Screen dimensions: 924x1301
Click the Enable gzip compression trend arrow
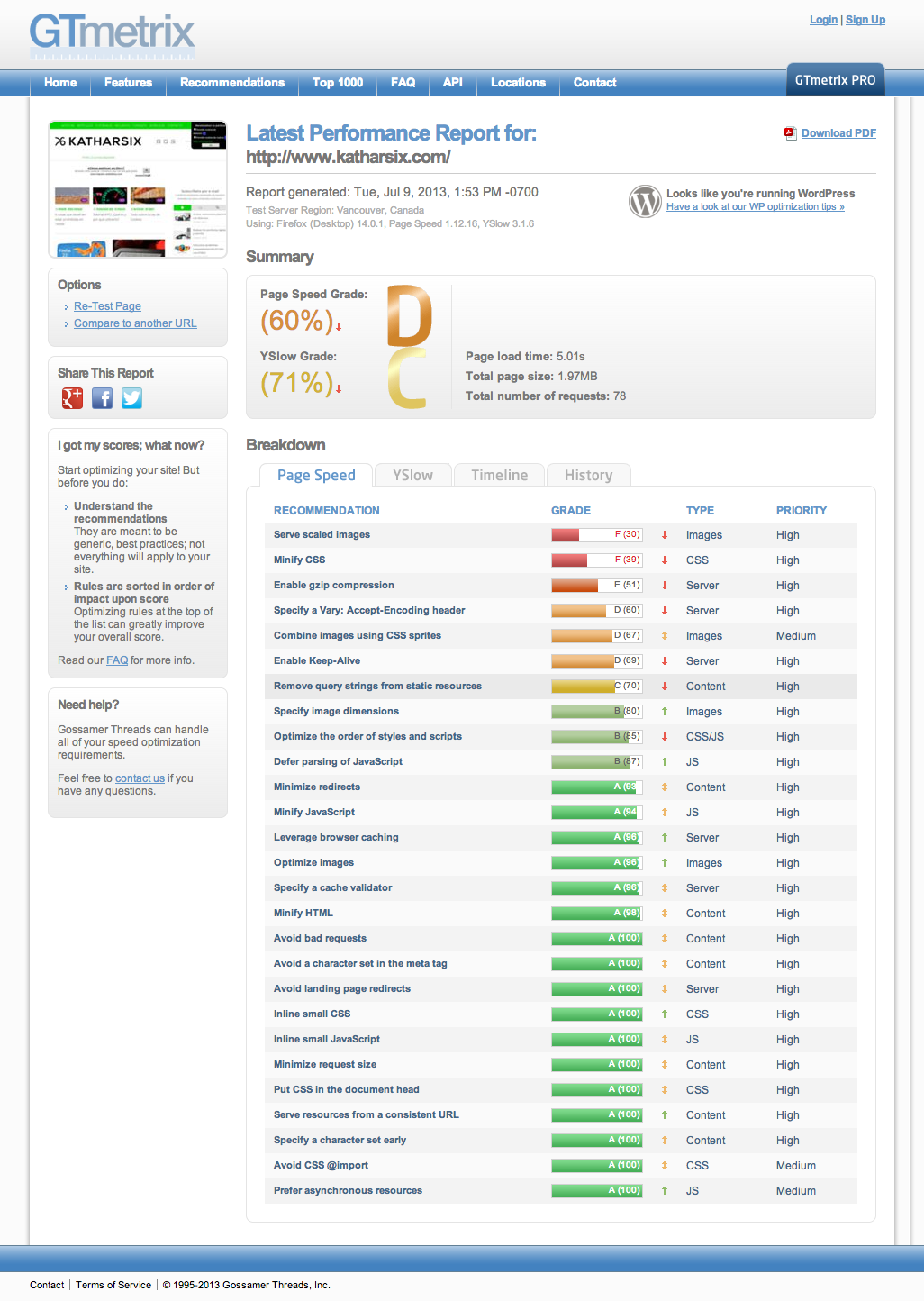tap(665, 586)
